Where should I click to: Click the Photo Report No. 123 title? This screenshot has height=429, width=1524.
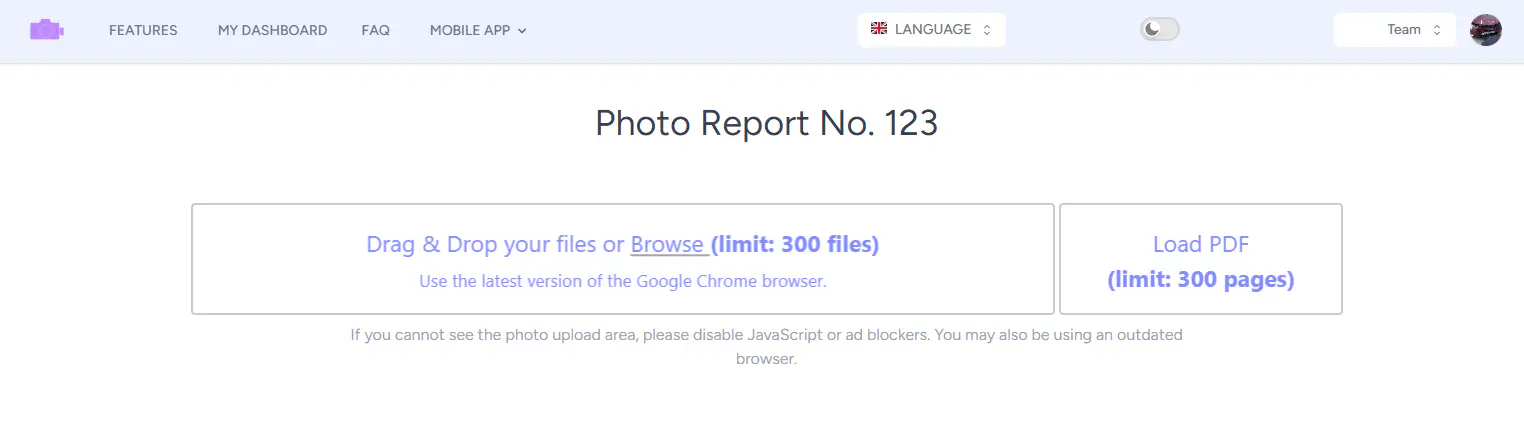[x=766, y=123]
